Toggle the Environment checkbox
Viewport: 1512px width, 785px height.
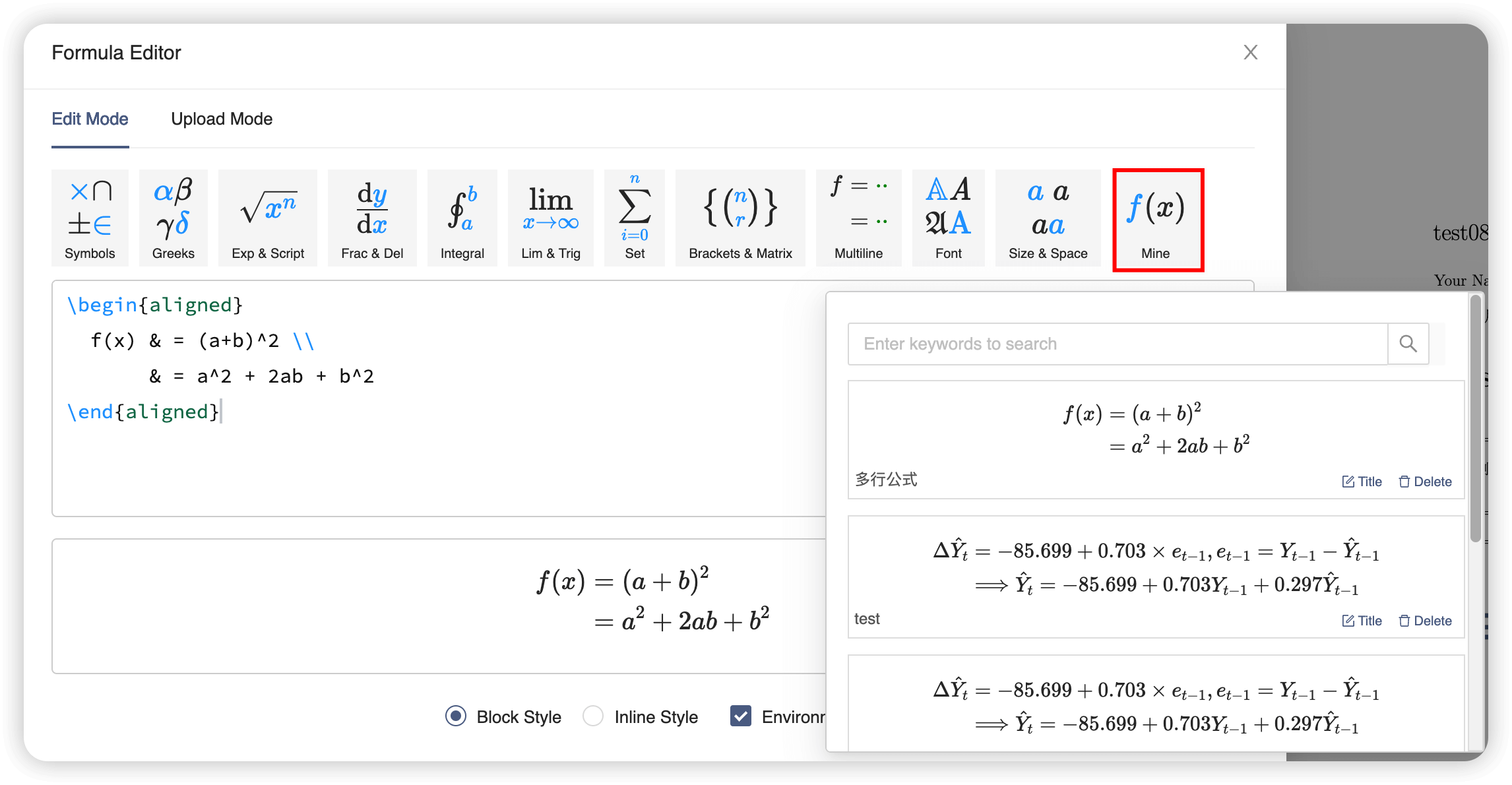click(740, 716)
